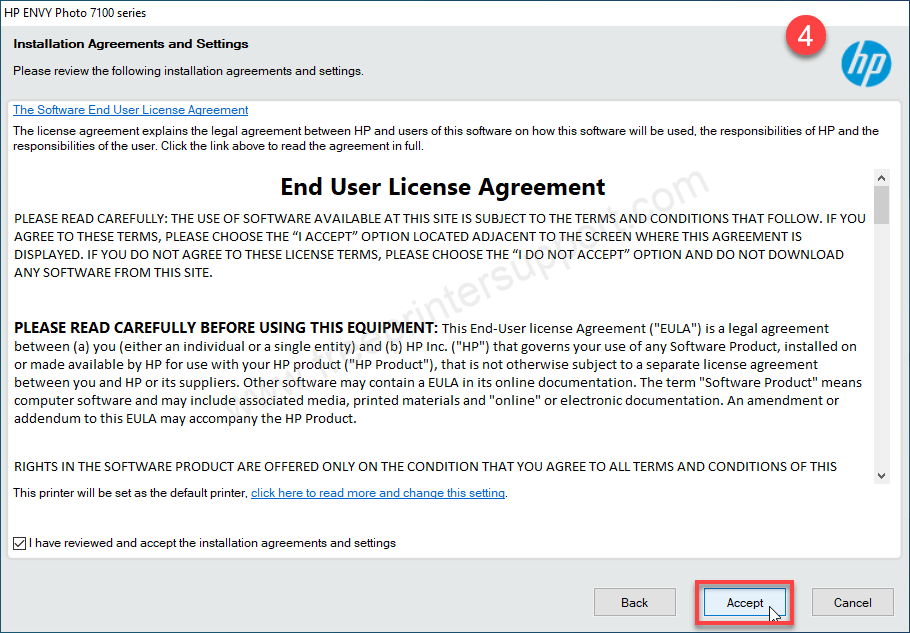This screenshot has width=910, height=633.
Task: Click the RIGHTS IN THE SOFTWARE PRODUCT paragraph
Action: point(425,466)
